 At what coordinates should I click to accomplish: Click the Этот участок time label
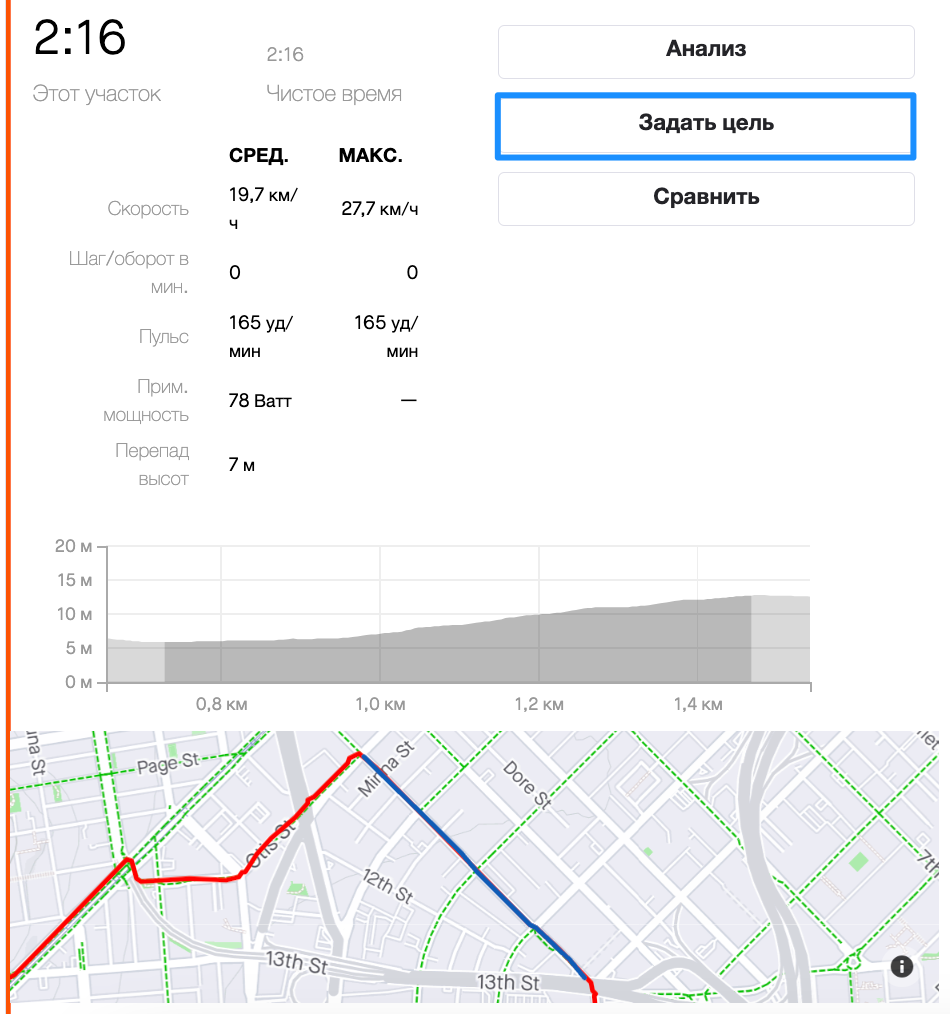tap(96, 94)
